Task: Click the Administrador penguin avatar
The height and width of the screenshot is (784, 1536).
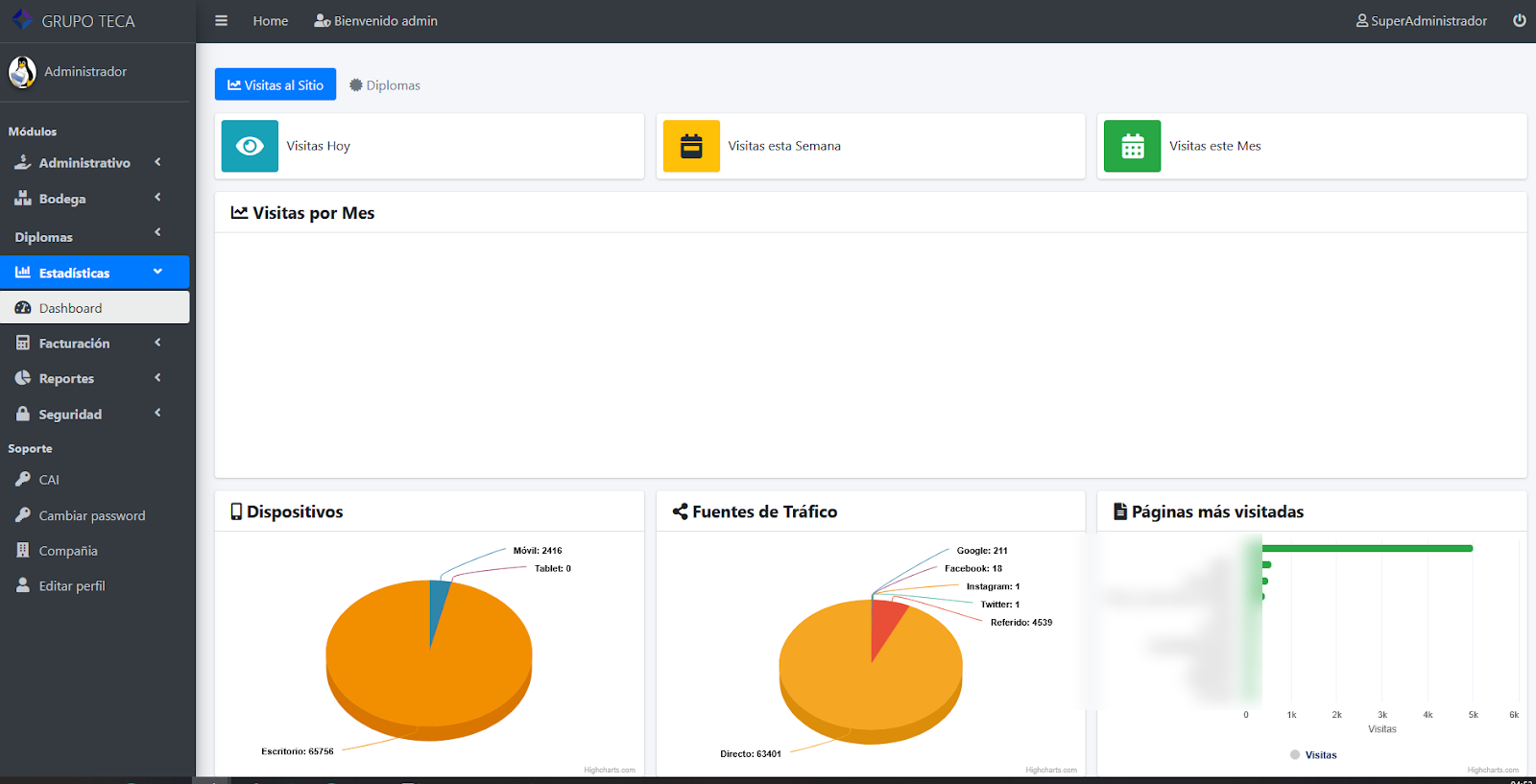Action: coord(22,72)
